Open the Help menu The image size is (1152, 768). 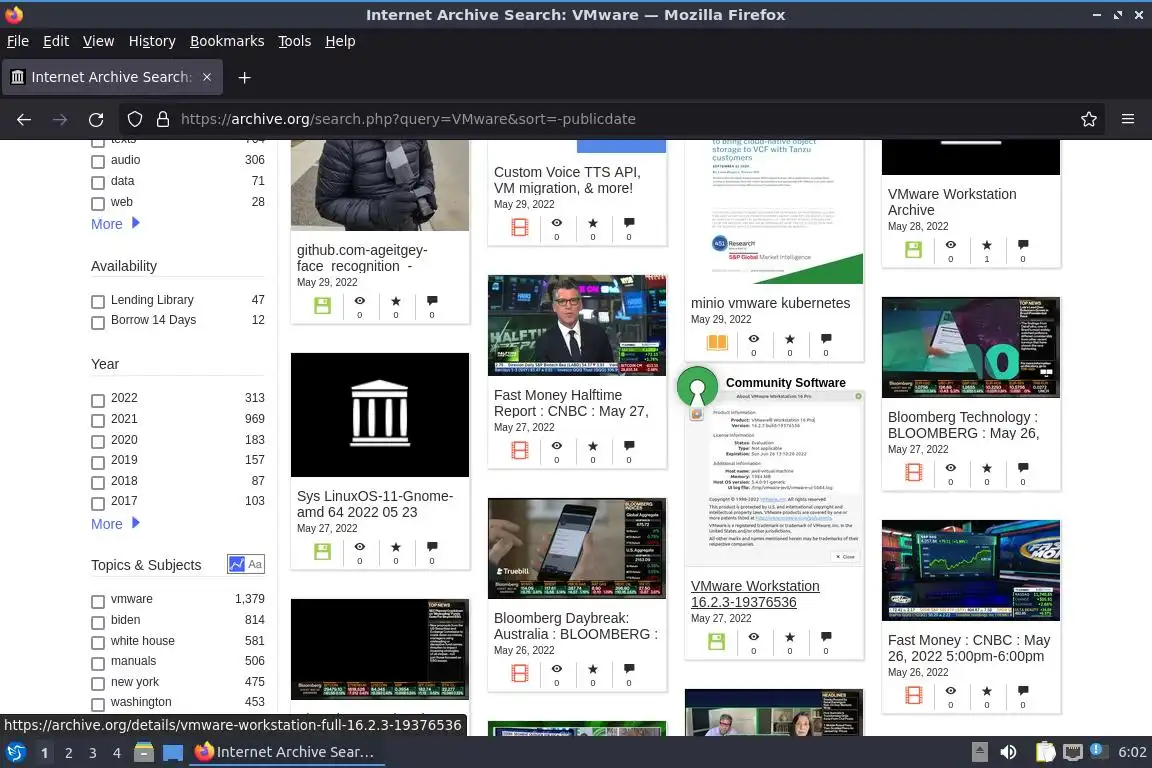(x=340, y=41)
